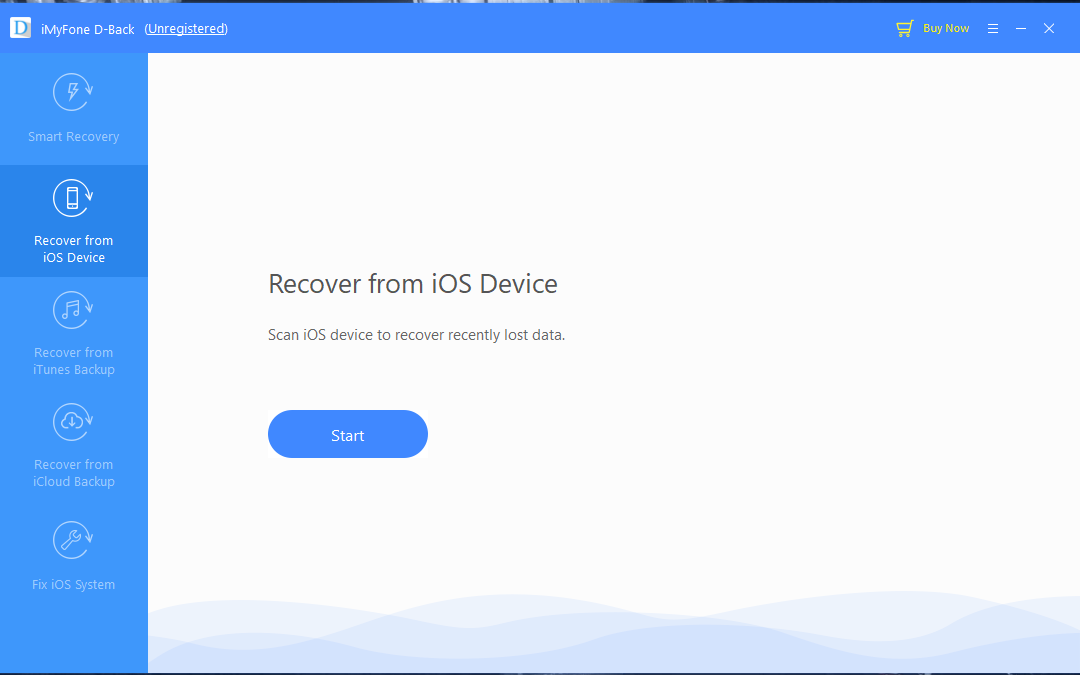Image resolution: width=1080 pixels, height=675 pixels.
Task: Click the yellow shopping cart icon
Action: (x=904, y=28)
